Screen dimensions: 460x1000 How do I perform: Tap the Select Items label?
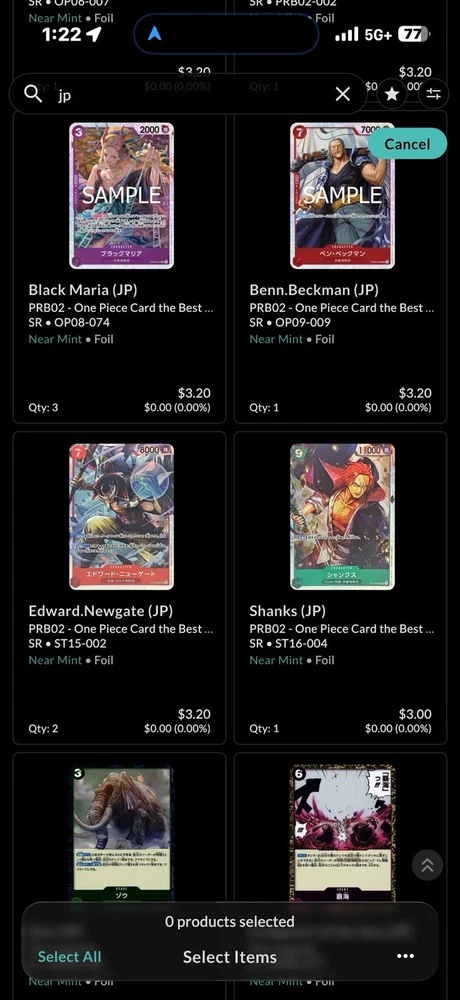click(230, 957)
